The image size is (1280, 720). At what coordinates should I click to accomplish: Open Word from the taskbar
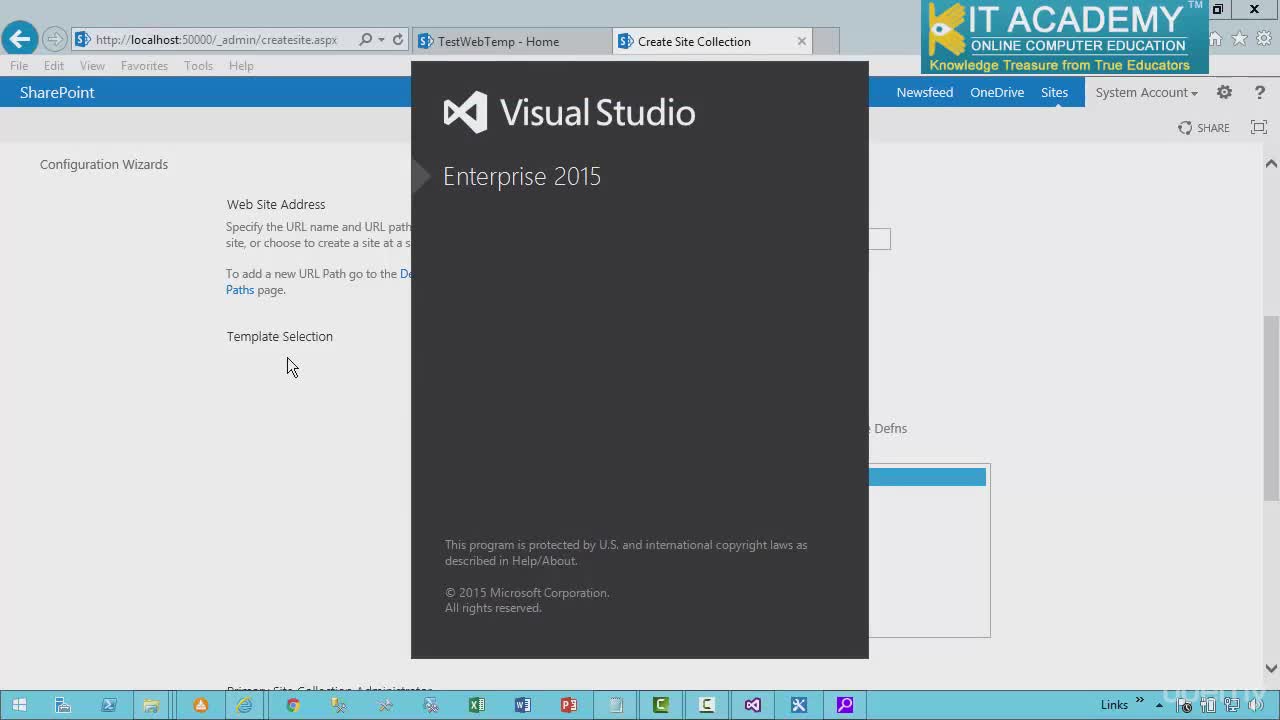(x=523, y=705)
